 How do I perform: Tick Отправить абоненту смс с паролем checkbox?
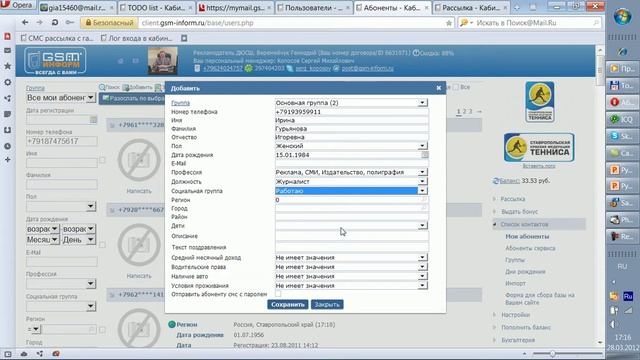tap(278, 294)
